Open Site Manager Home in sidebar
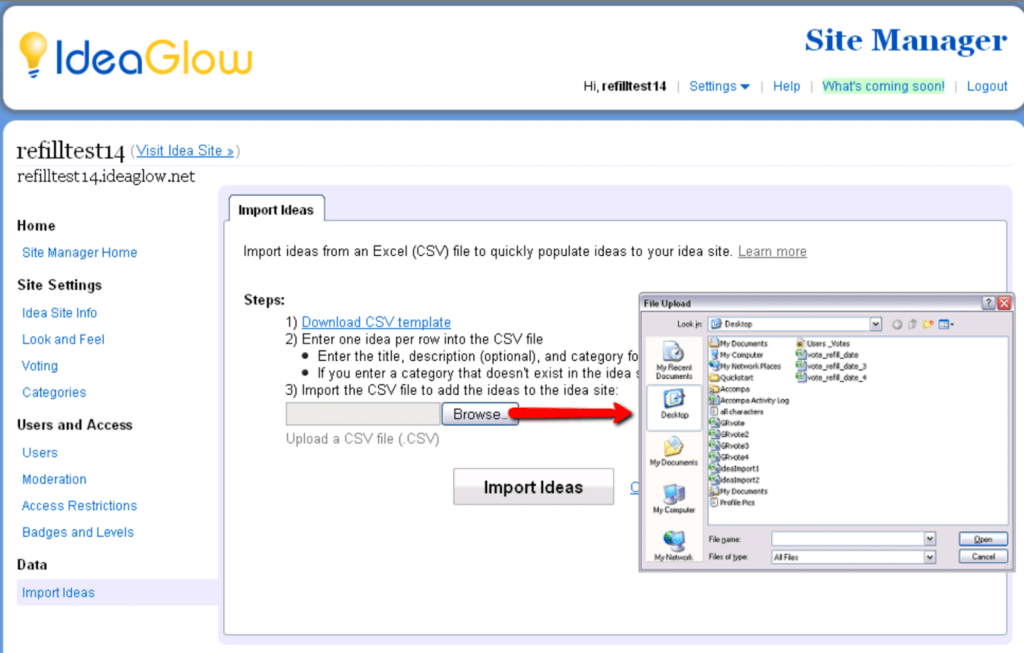The image size is (1024, 653). point(80,253)
